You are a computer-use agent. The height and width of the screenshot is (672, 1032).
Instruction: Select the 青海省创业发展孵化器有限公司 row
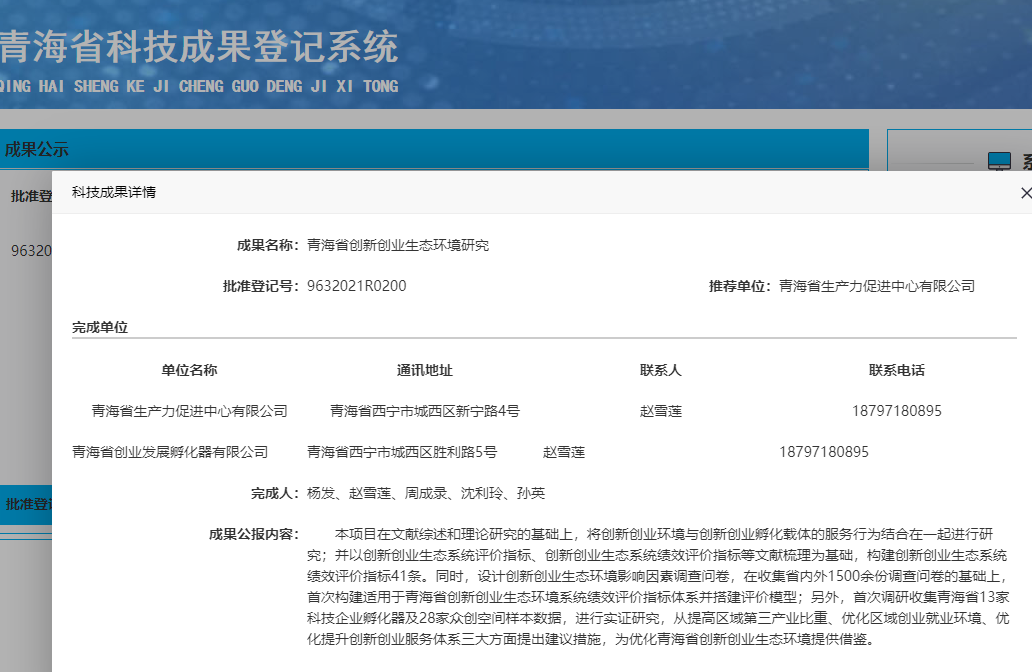pos(170,452)
